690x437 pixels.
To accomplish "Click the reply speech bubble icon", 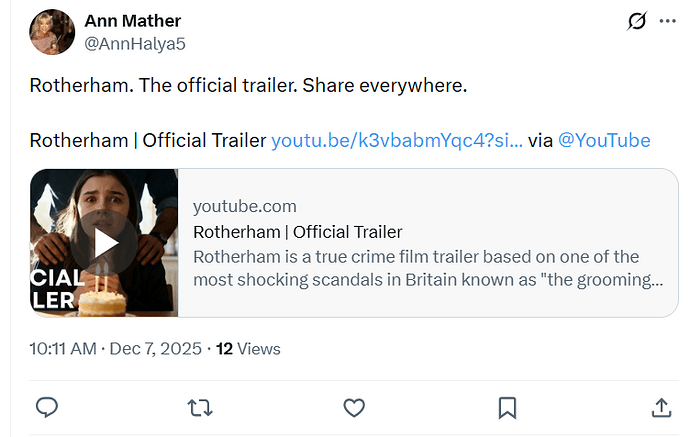I will pyautogui.click(x=46, y=407).
